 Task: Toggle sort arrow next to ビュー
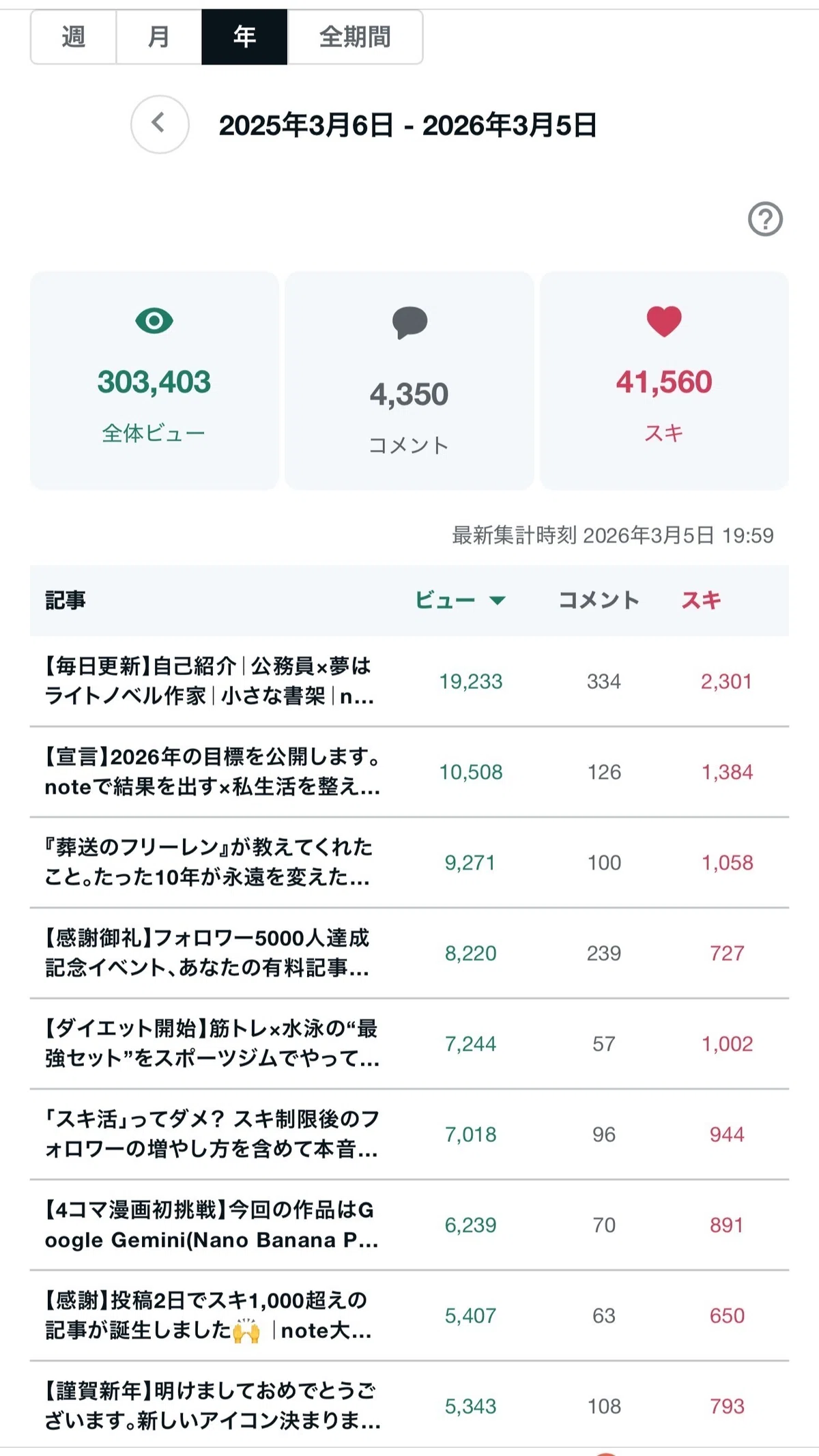(x=498, y=601)
